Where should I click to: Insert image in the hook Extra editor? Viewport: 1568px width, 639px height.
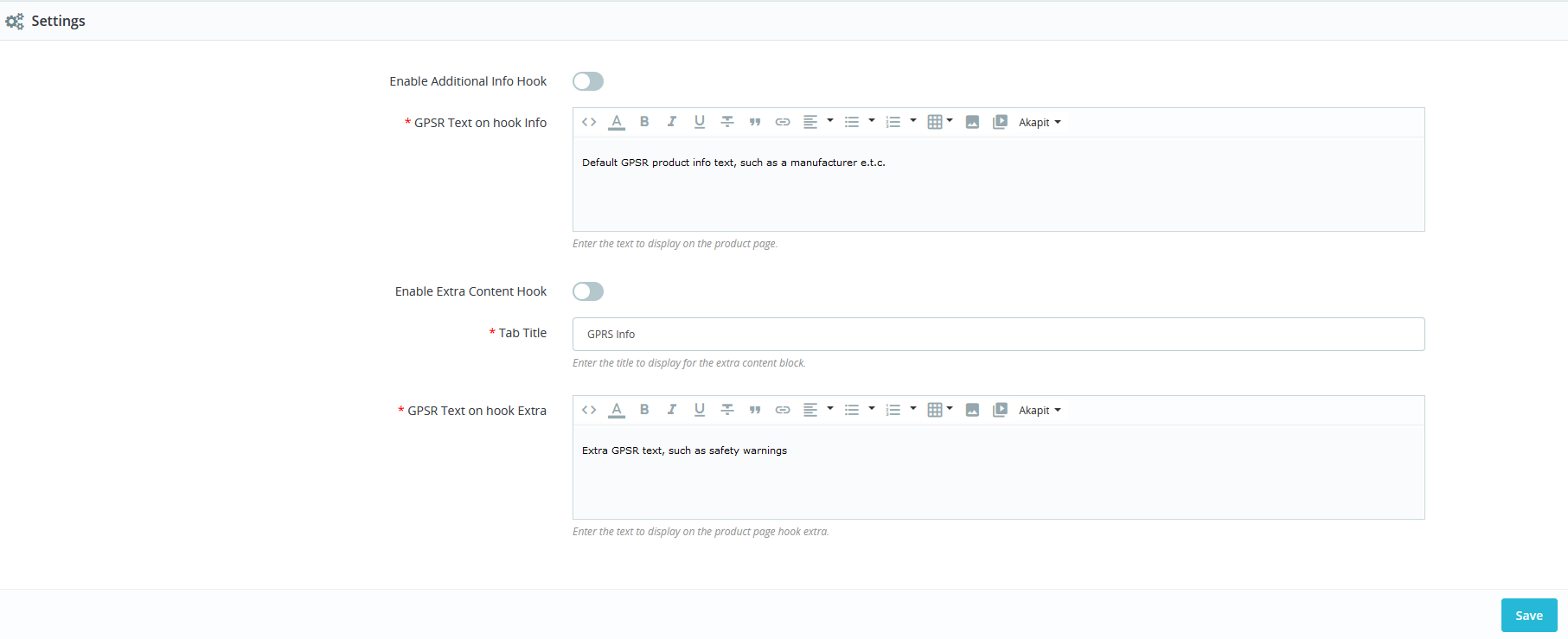[x=972, y=410]
